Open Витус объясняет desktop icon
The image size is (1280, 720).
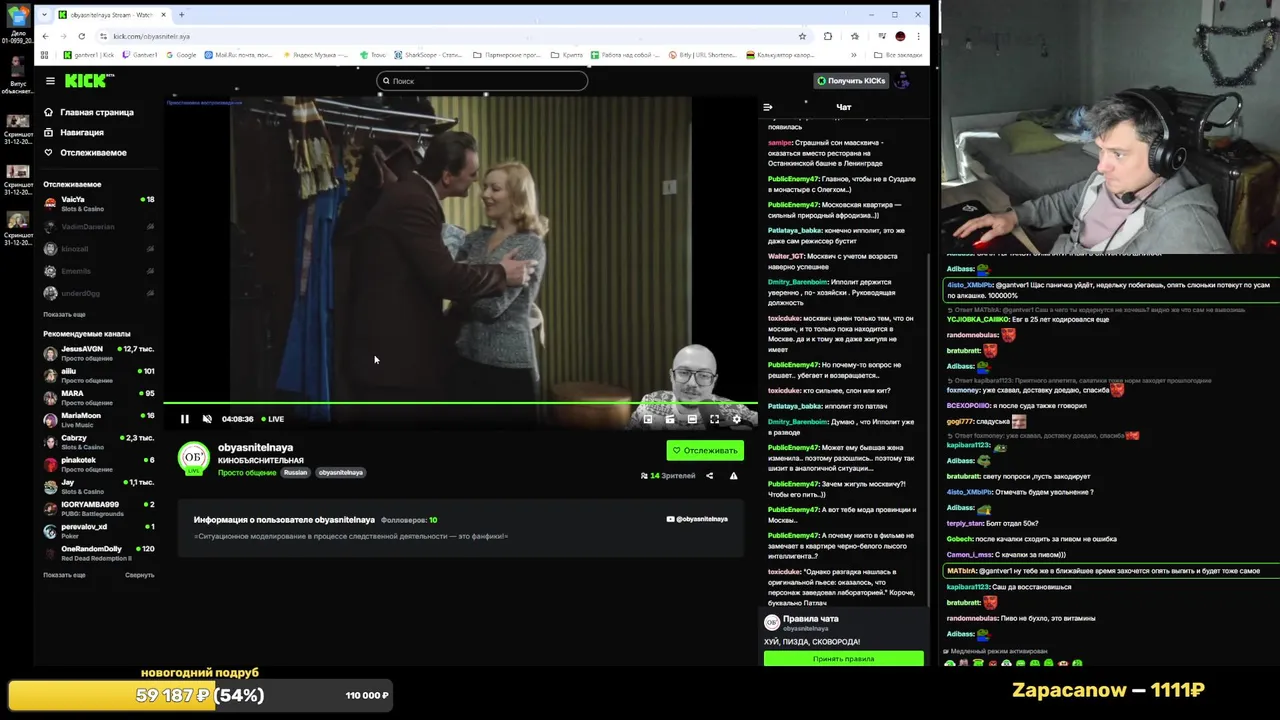[x=16, y=75]
